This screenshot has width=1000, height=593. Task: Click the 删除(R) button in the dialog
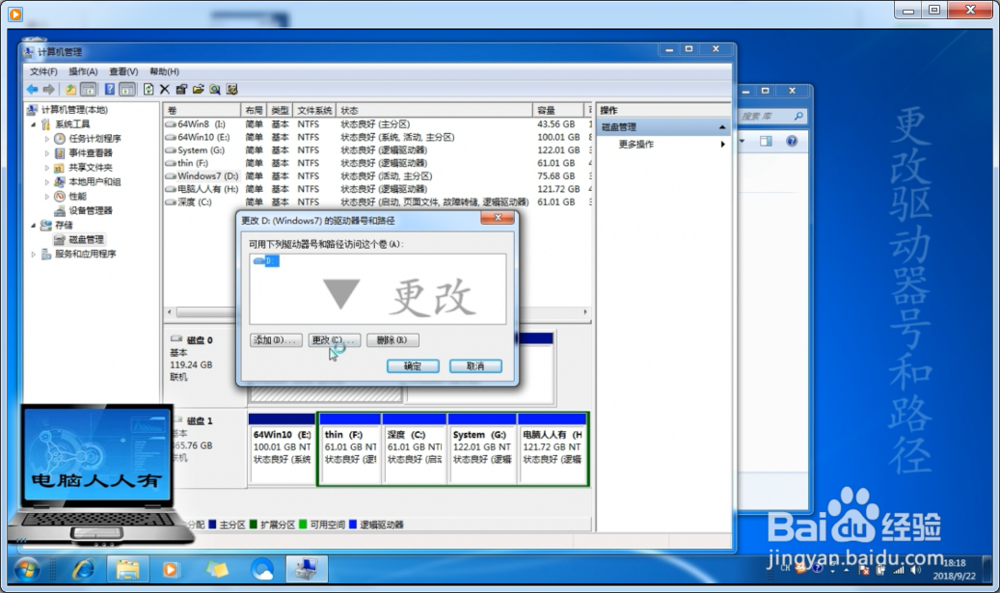tap(392, 340)
